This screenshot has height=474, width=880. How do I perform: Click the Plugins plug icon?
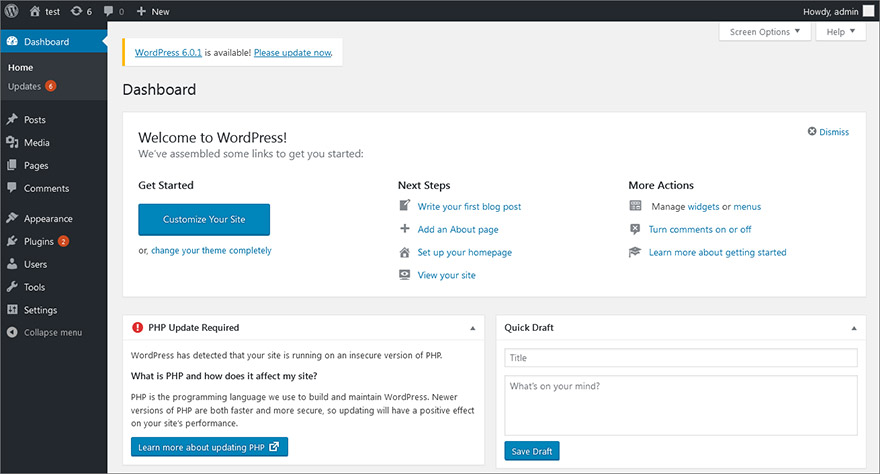click(x=12, y=241)
